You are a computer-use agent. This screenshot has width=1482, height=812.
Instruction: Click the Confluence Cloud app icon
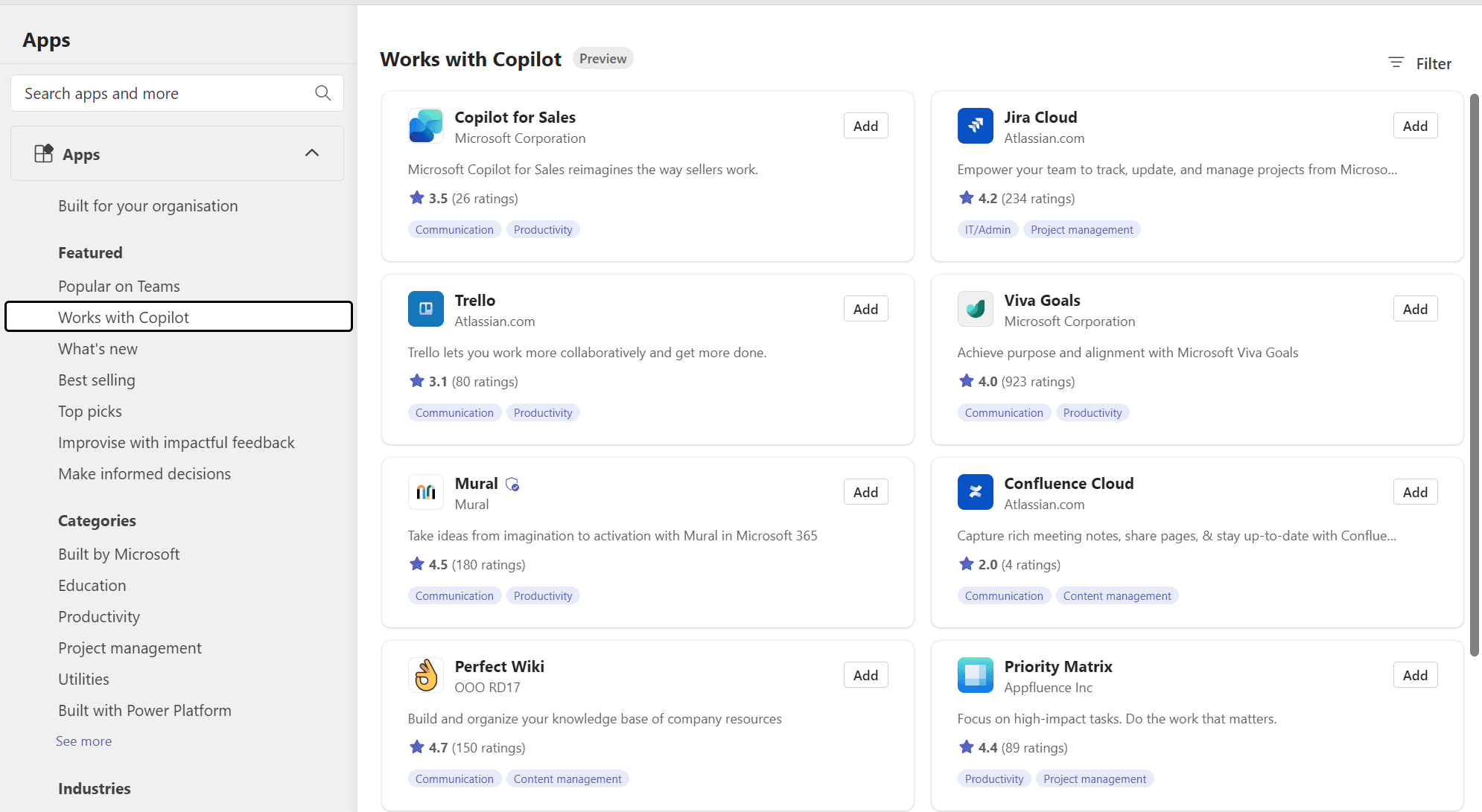click(x=976, y=492)
